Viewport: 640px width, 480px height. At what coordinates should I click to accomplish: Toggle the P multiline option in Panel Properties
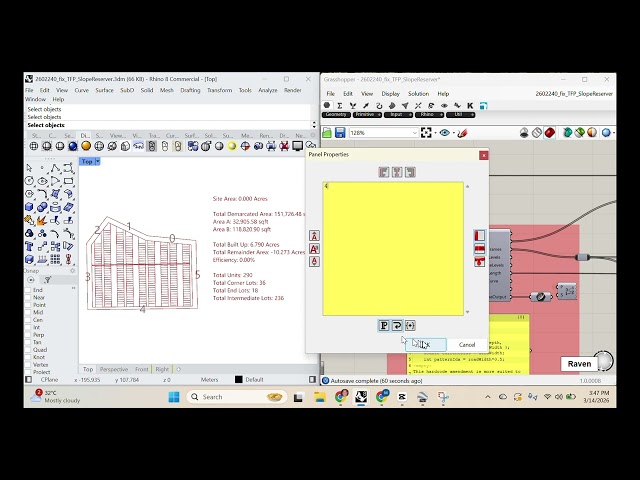click(384, 326)
